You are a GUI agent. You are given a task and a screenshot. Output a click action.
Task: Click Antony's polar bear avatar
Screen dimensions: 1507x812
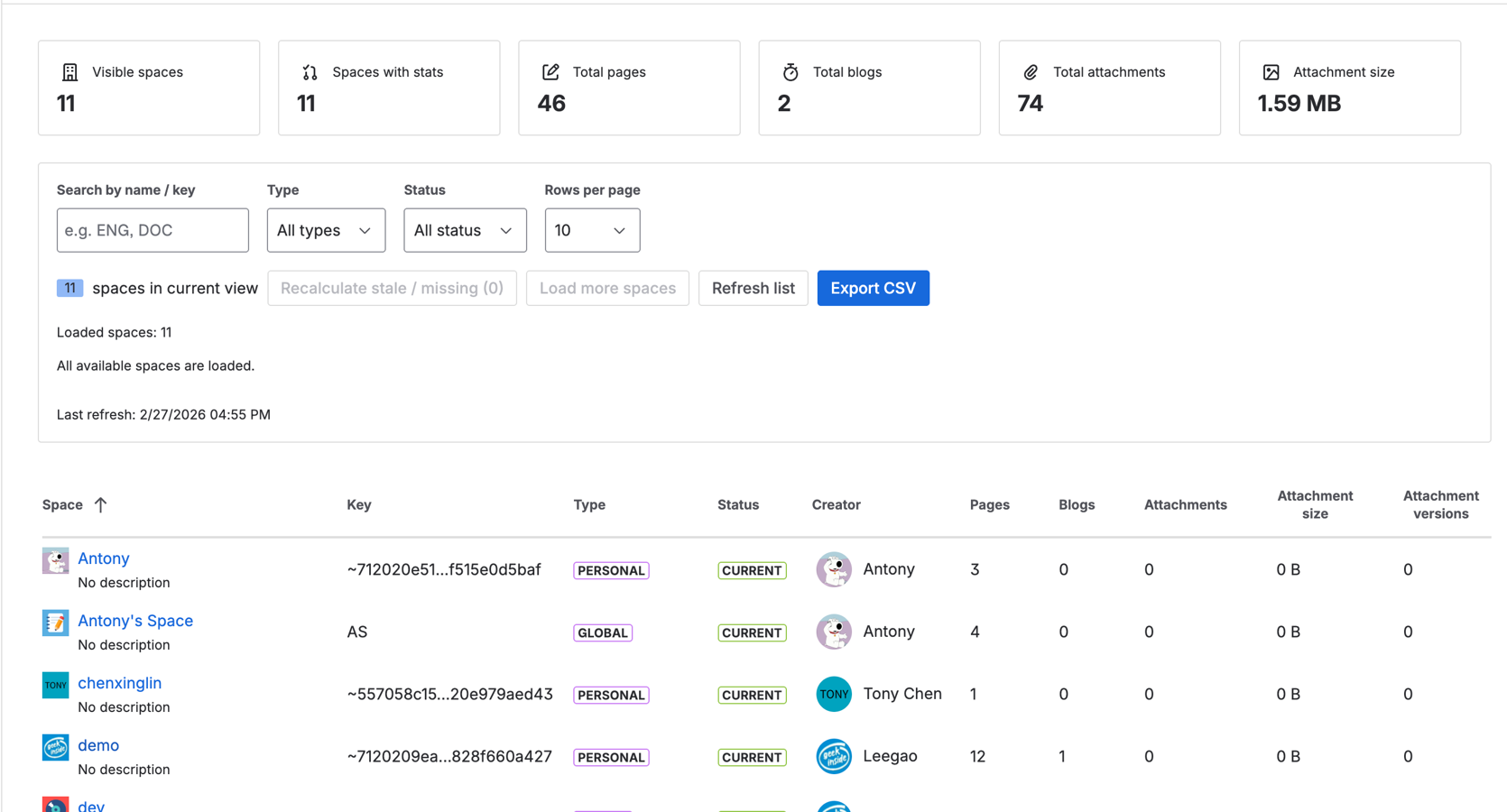(x=834, y=569)
